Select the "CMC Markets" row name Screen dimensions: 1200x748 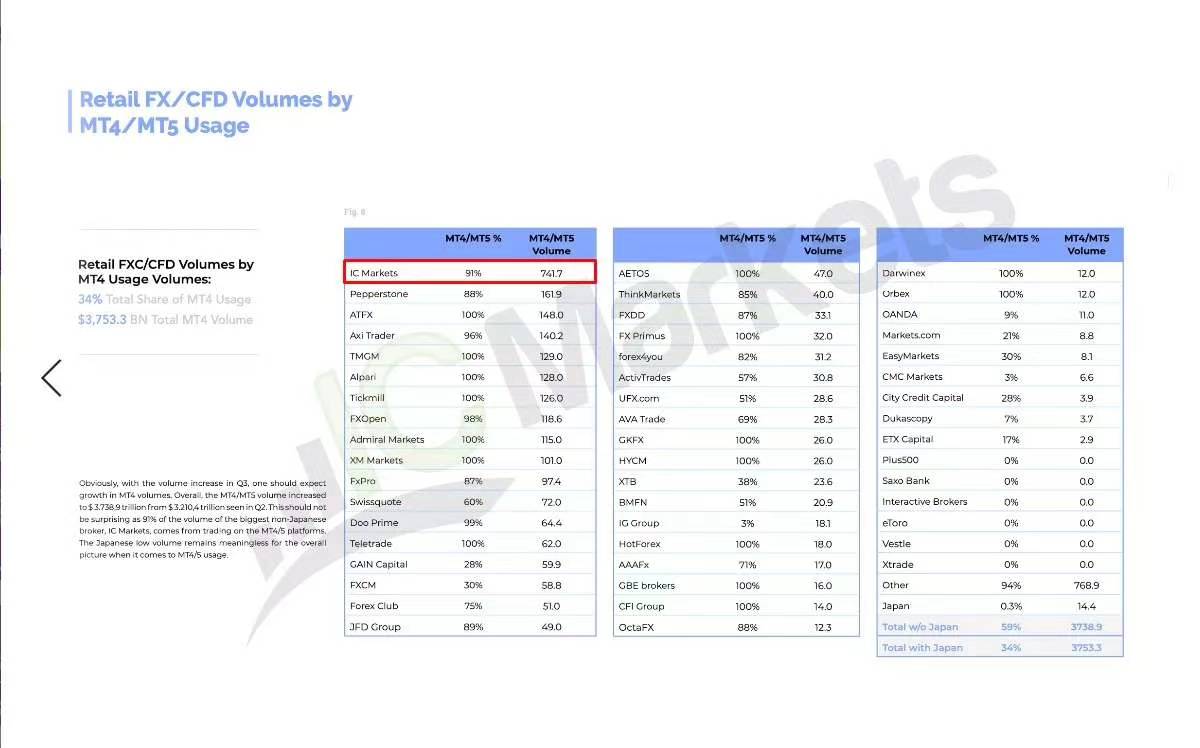click(x=912, y=377)
